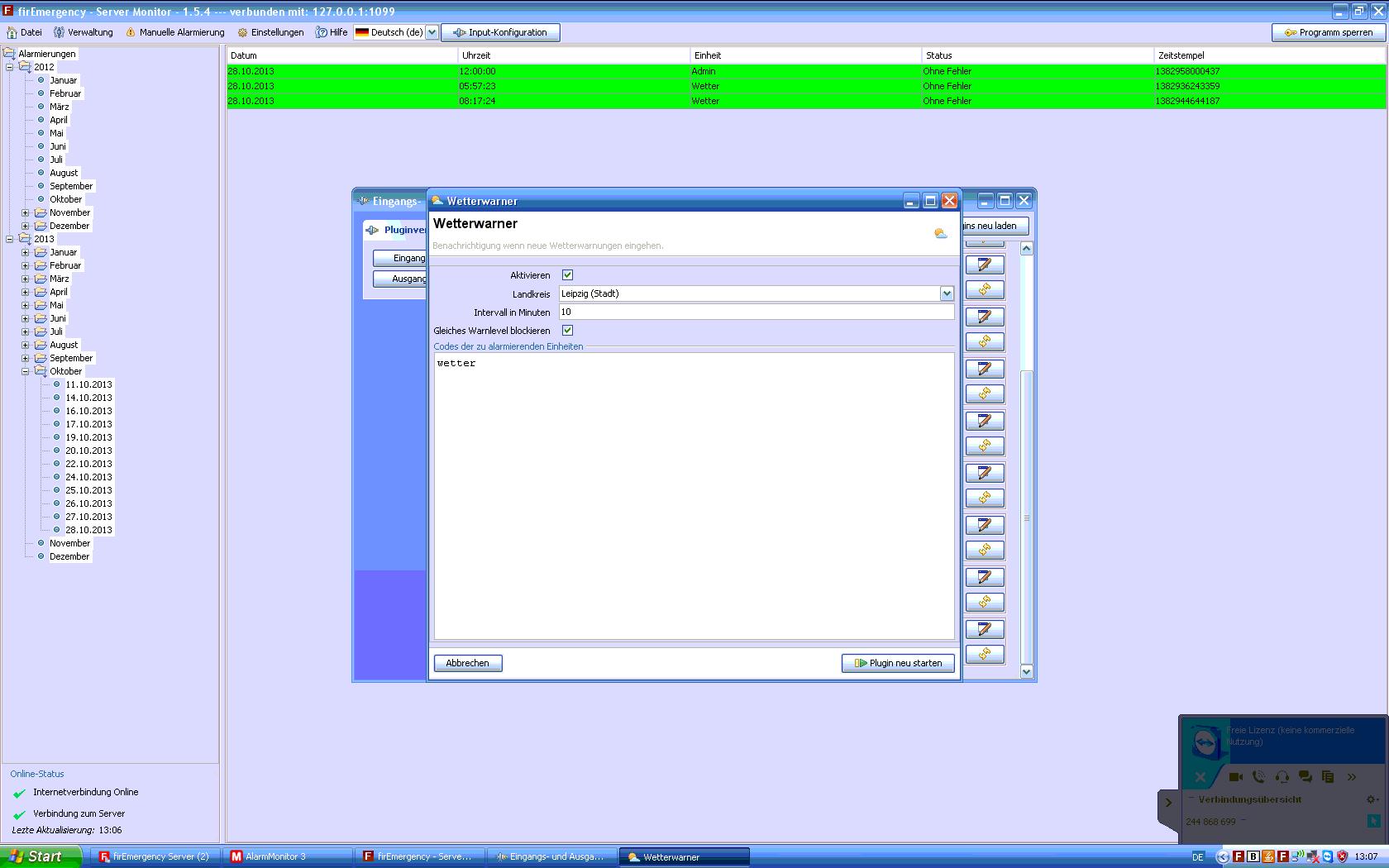Open the Landkreis dropdown
The height and width of the screenshot is (868, 1389).
click(x=947, y=293)
